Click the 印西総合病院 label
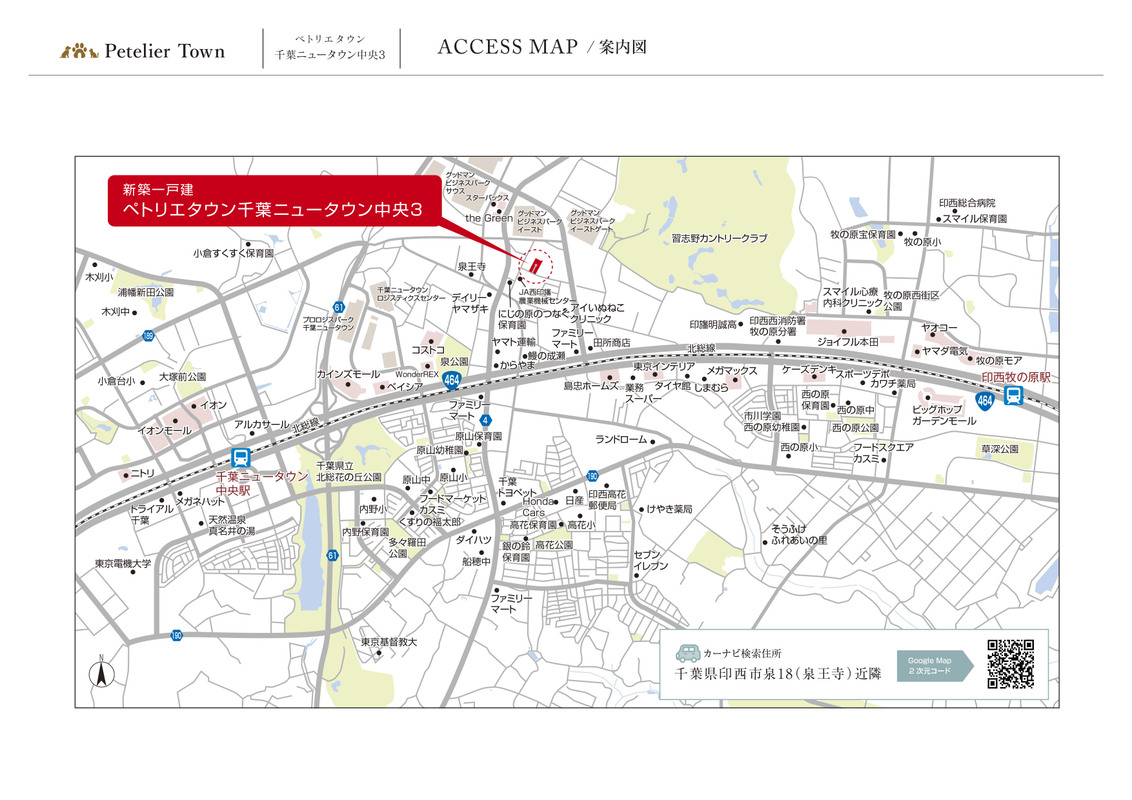 coord(967,203)
